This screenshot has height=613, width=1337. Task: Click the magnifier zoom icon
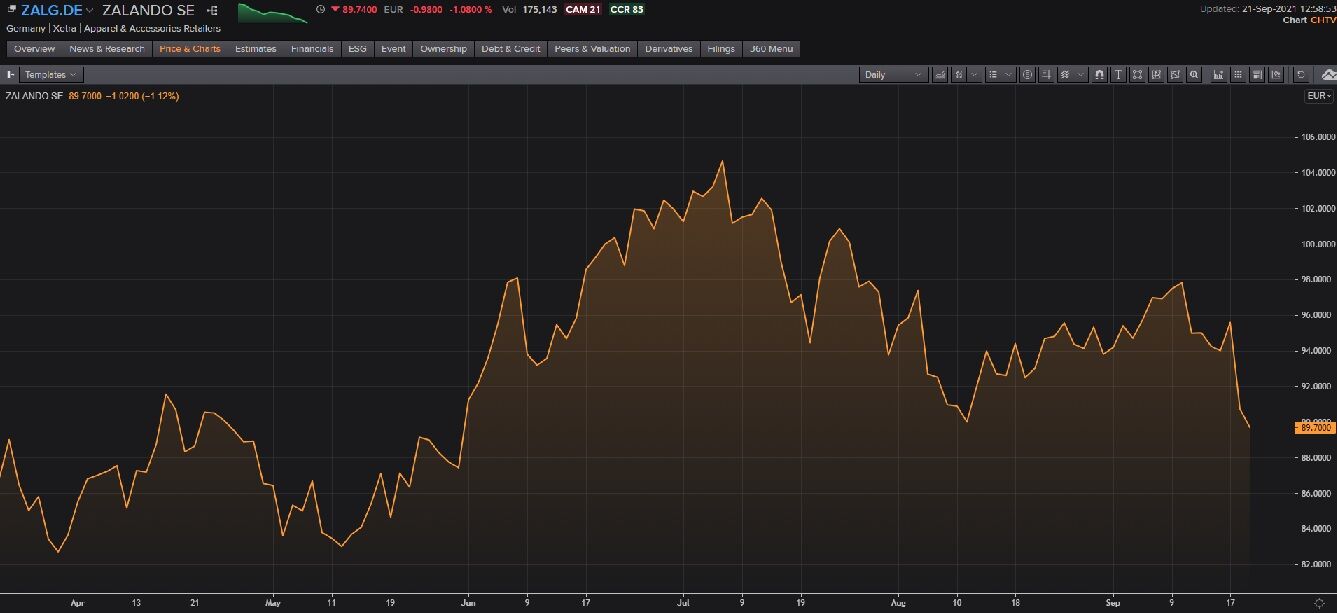(1194, 75)
